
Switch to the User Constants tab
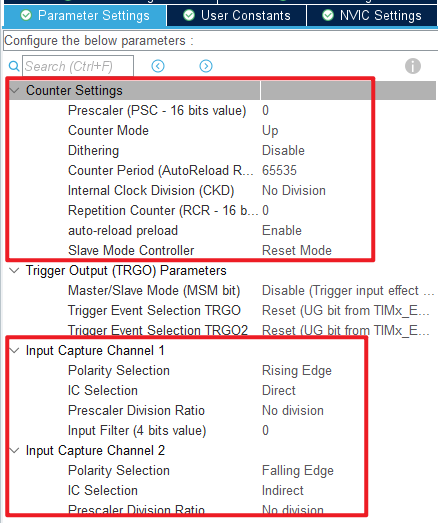[237, 15]
